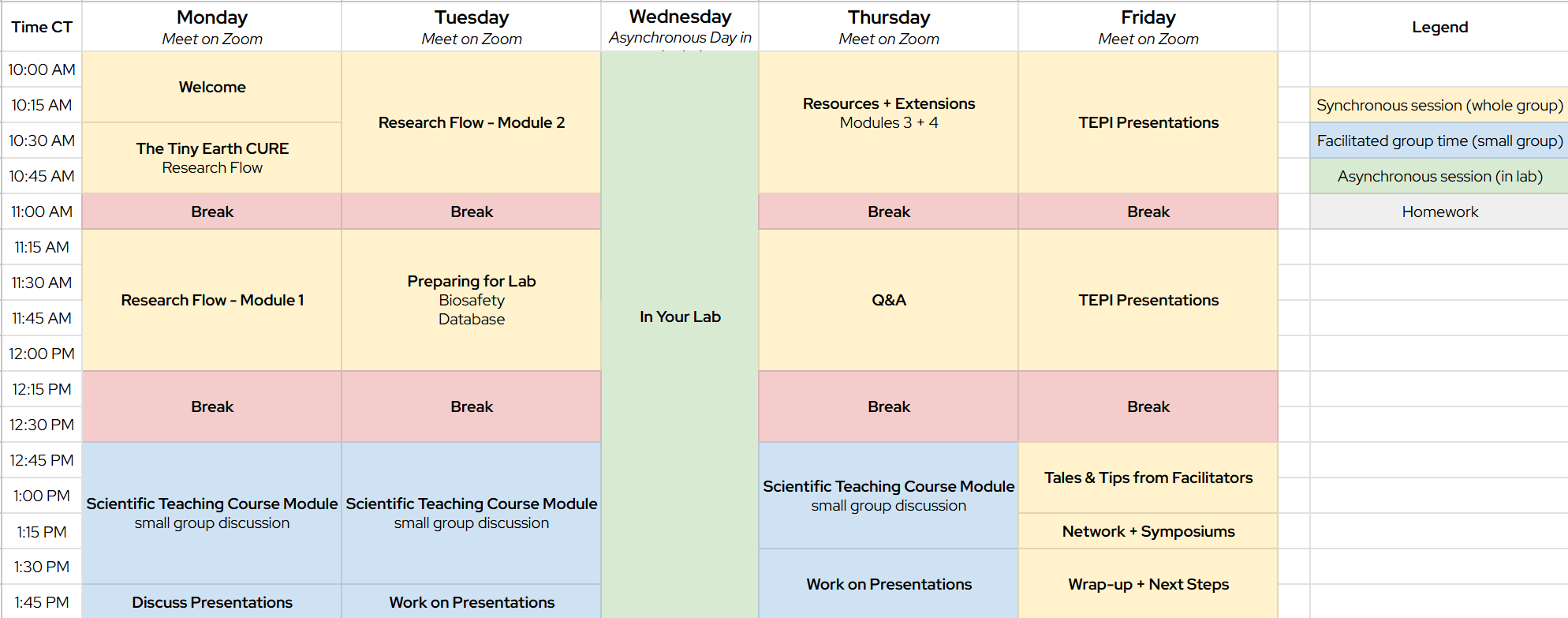Click "Research Flow - Module 1" cell
This screenshot has width=1568, height=618.
(211, 300)
